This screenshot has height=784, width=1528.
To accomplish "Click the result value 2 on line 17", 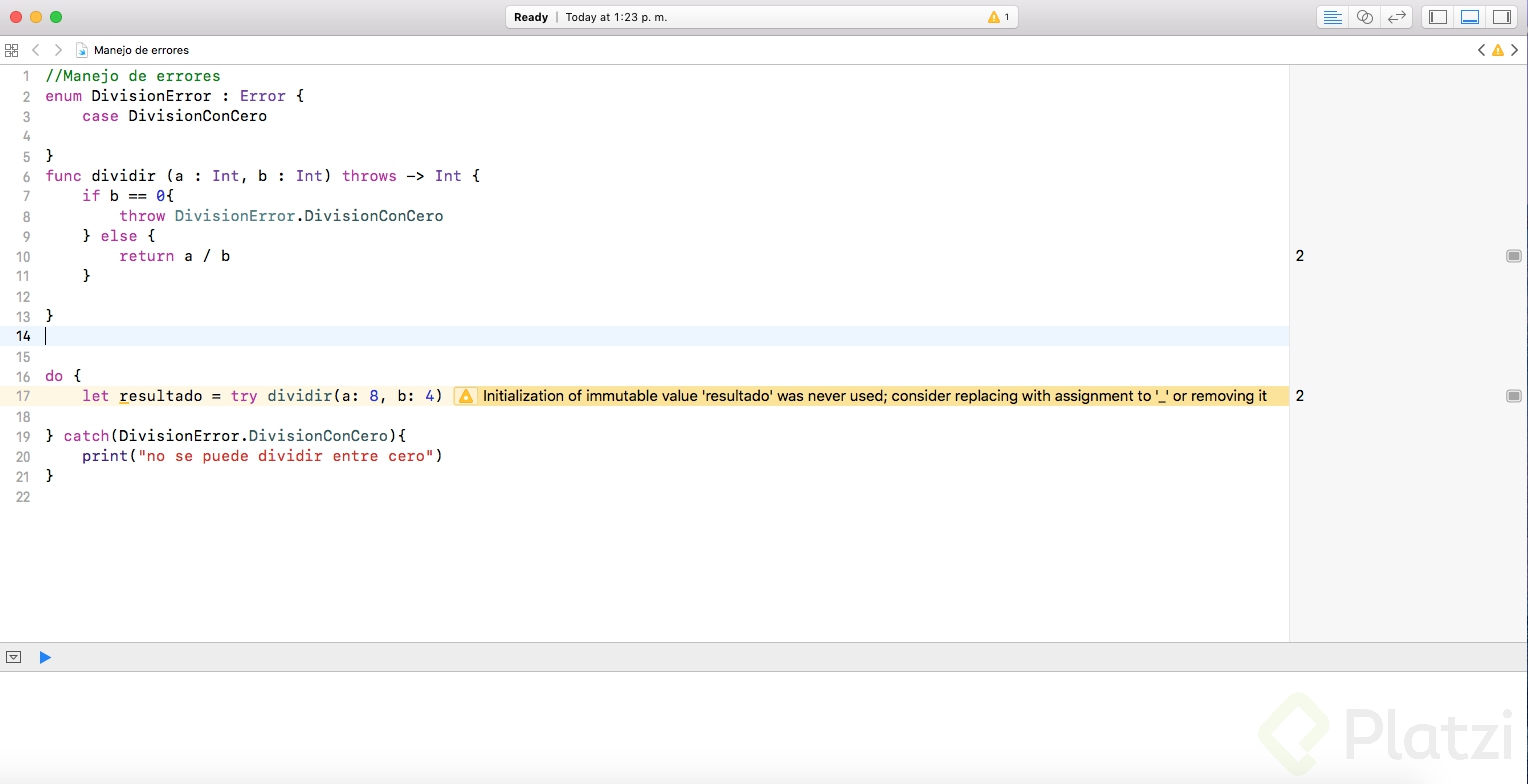I will (1300, 396).
